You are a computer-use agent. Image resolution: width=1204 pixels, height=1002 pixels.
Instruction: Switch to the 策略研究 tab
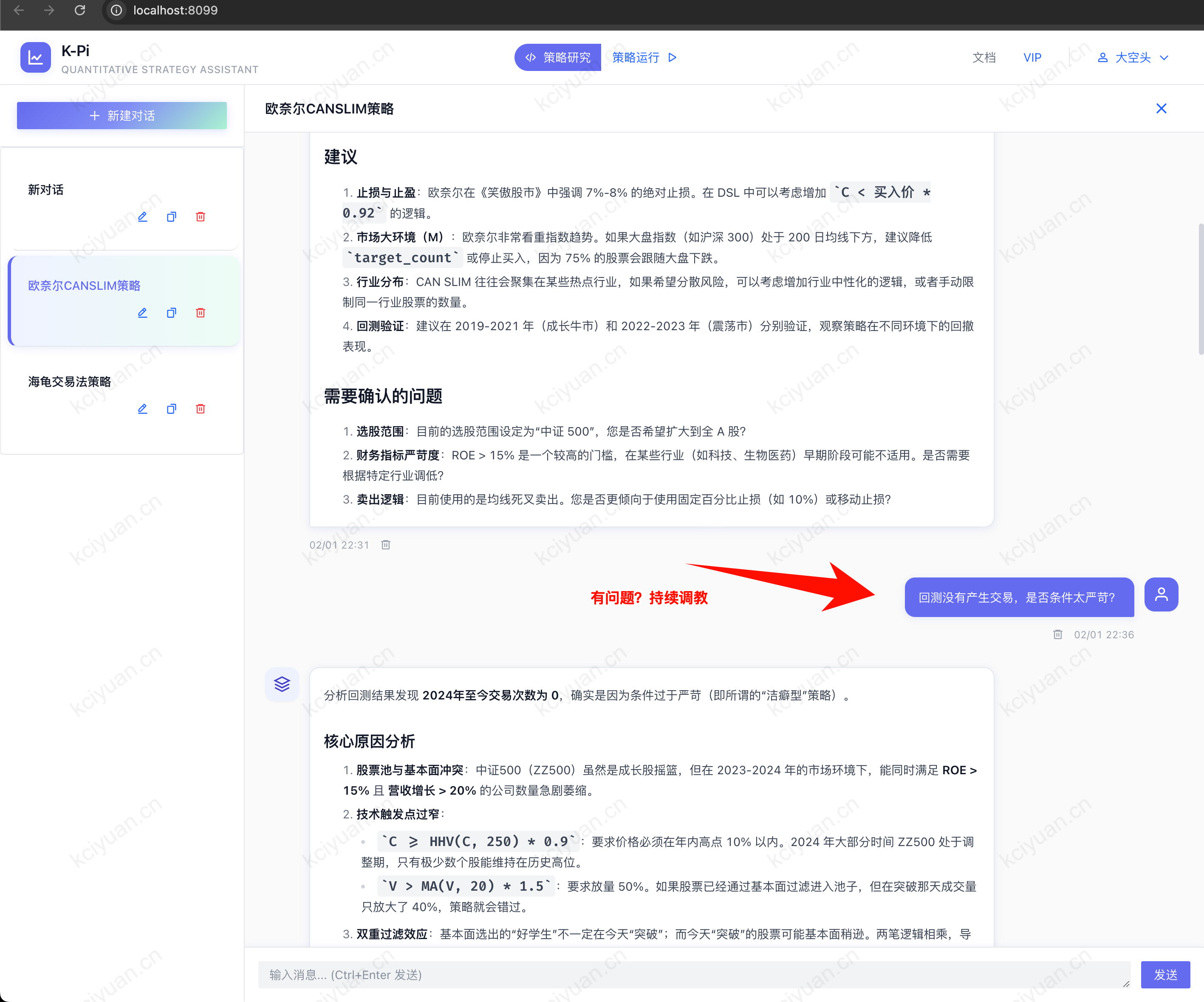pos(558,57)
